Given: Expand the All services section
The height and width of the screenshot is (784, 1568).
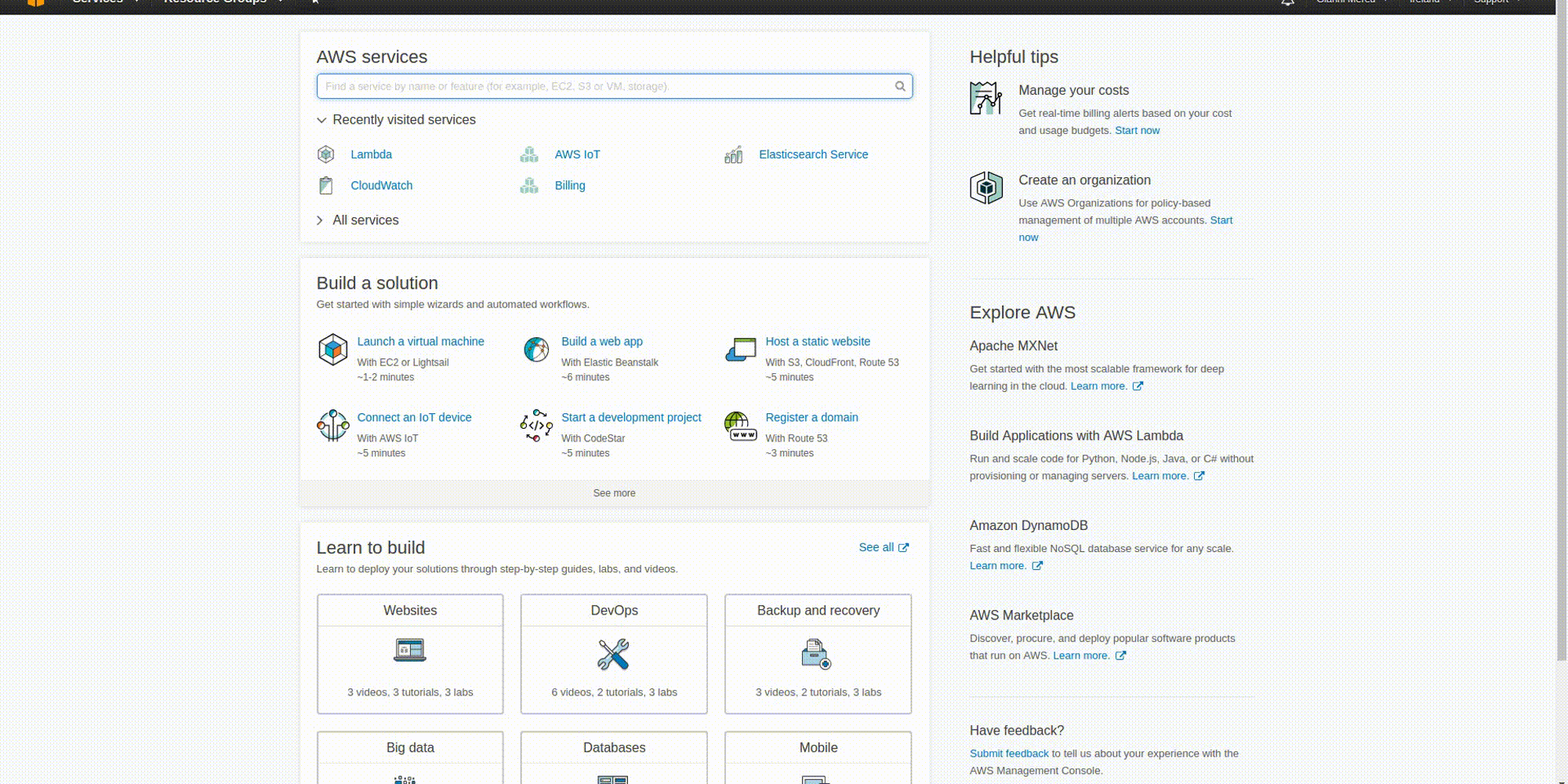Looking at the screenshot, I should (358, 220).
